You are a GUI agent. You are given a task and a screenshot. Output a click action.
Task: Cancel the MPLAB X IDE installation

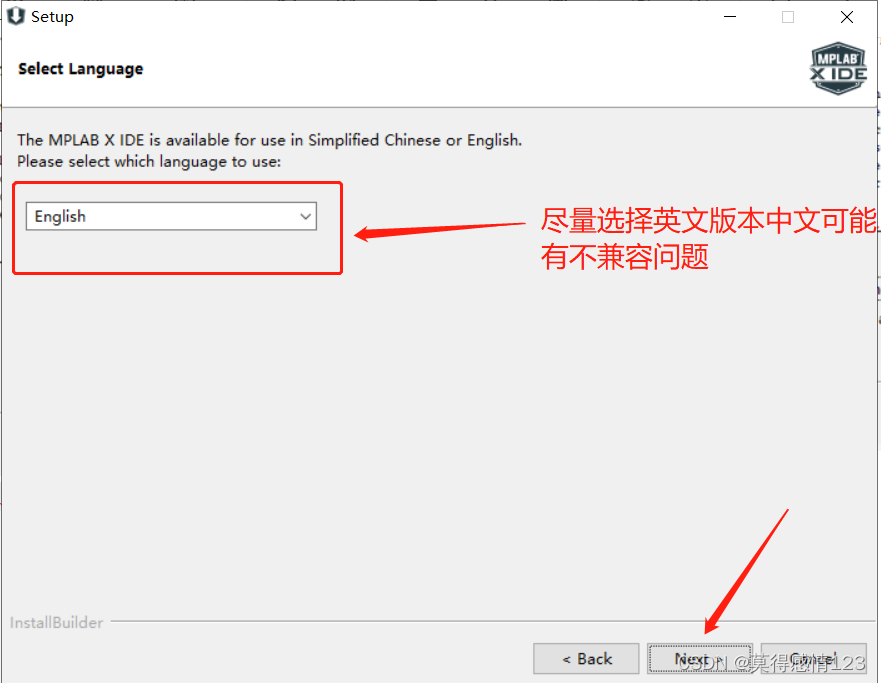coord(814,658)
